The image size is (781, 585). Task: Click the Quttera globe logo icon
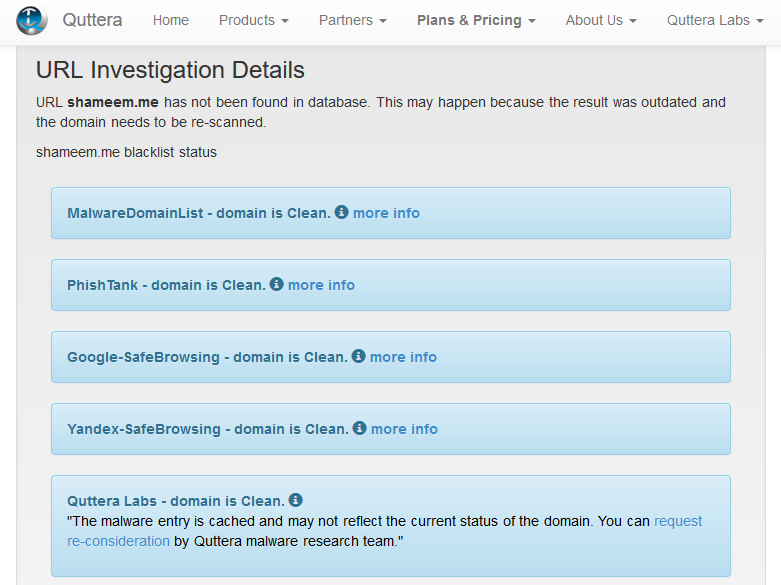coord(32,20)
